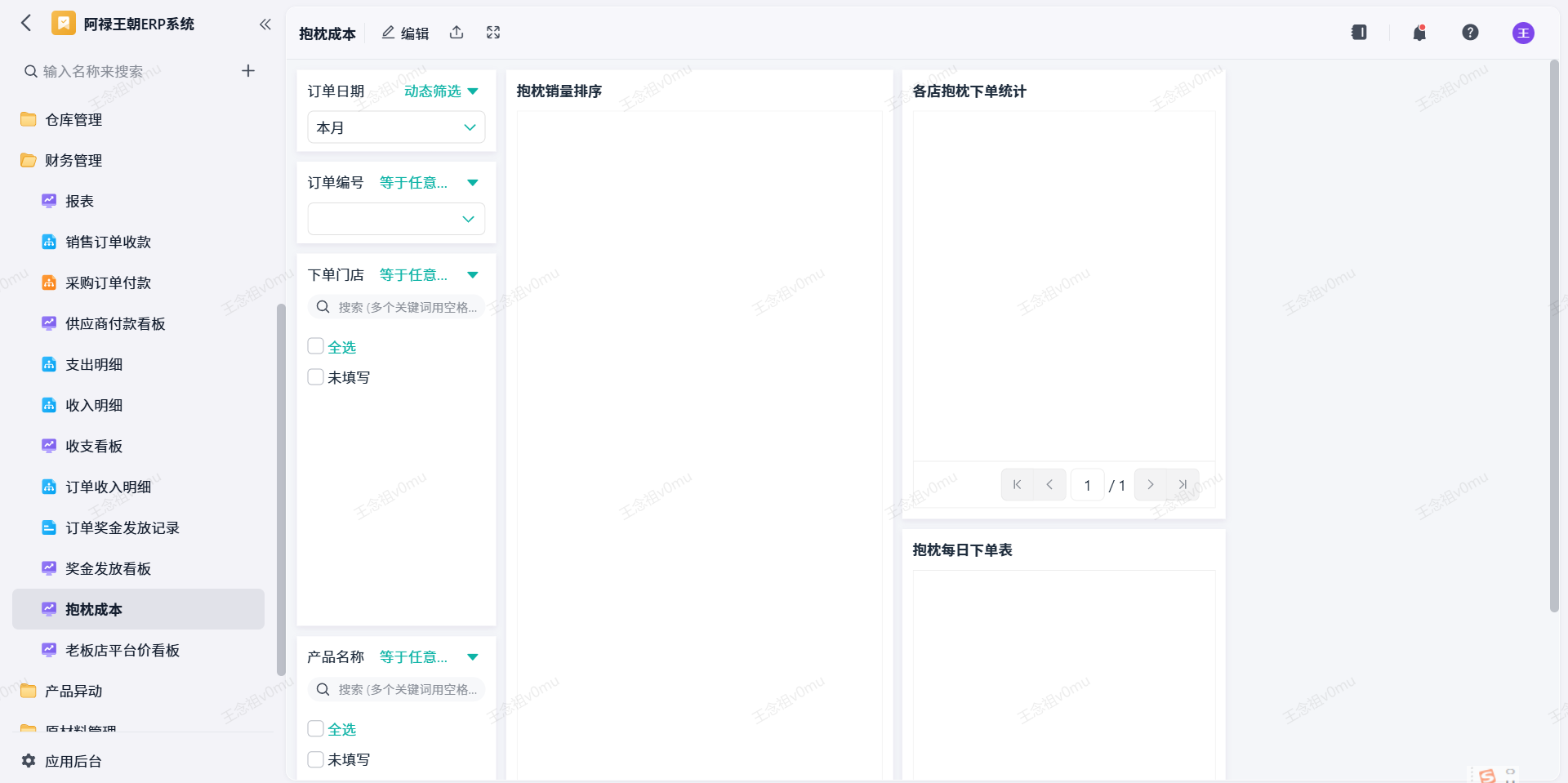1568x783 pixels.
Task: Go to first page in pager
Action: point(1017,485)
